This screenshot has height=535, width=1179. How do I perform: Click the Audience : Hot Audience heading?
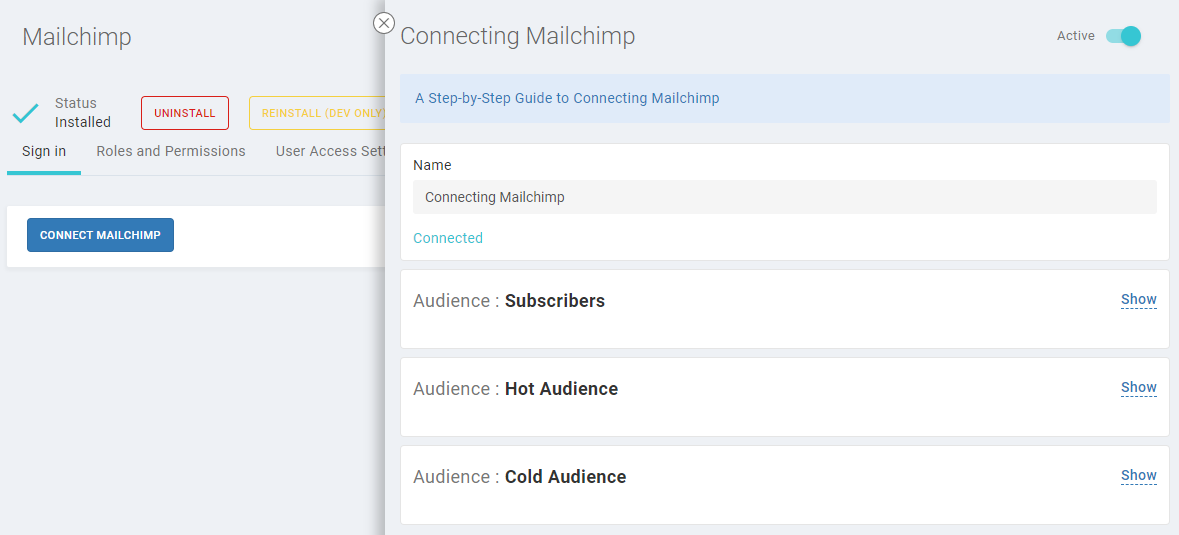tap(515, 388)
